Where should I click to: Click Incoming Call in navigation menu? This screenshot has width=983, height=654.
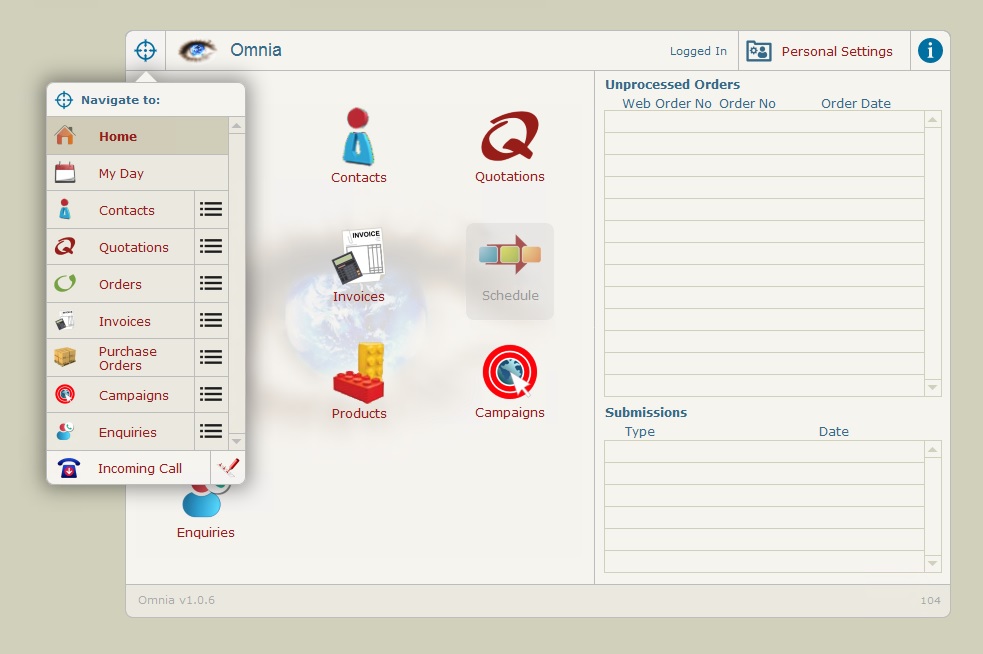tap(129, 468)
